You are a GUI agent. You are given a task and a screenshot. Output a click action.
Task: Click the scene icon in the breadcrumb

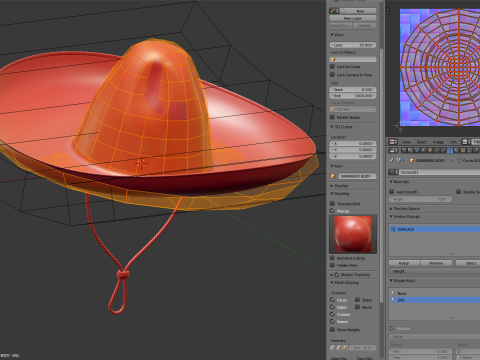coord(399,160)
